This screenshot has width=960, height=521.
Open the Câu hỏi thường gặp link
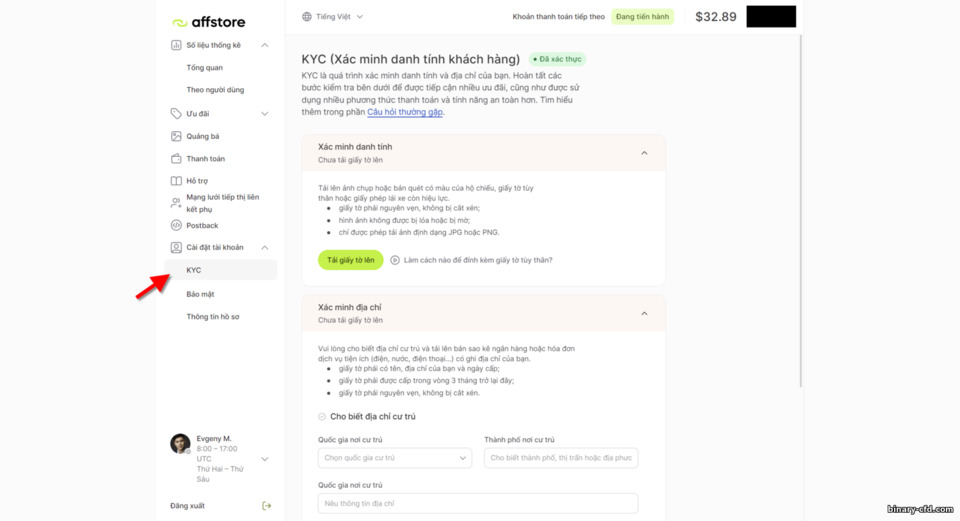(405, 112)
